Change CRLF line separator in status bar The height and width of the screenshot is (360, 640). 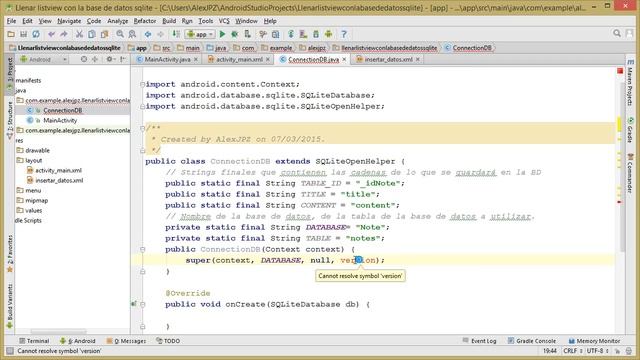[x=572, y=351]
